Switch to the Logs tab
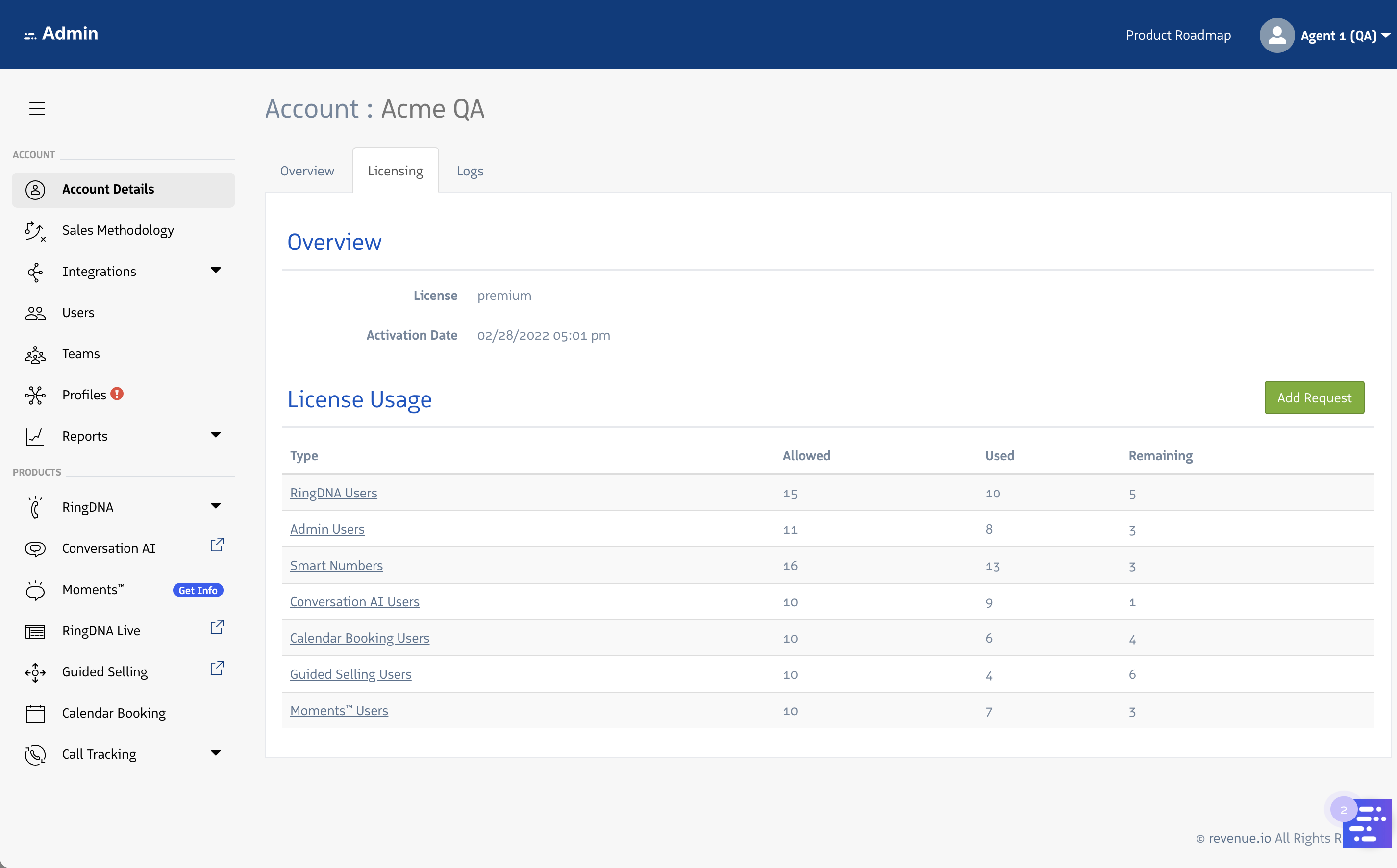 click(470, 171)
